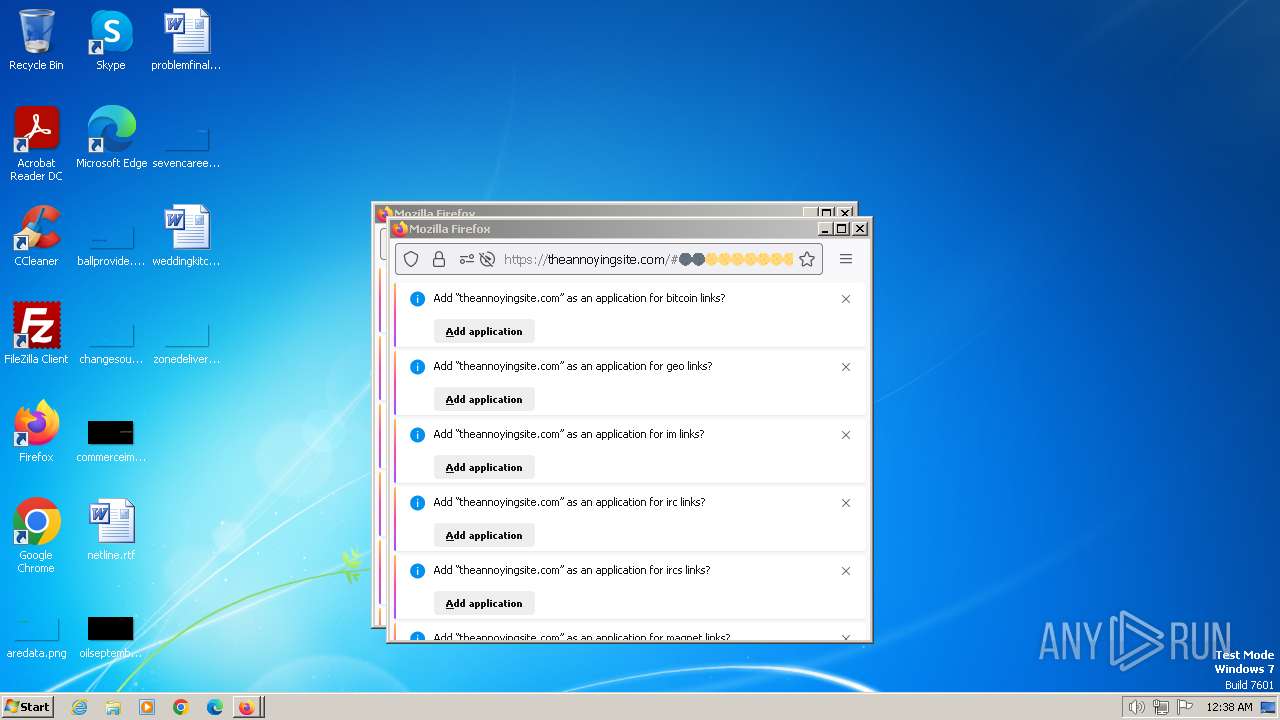Dismiss the bitcoin links notification
Image resolution: width=1280 pixels, height=720 pixels.
coord(846,299)
